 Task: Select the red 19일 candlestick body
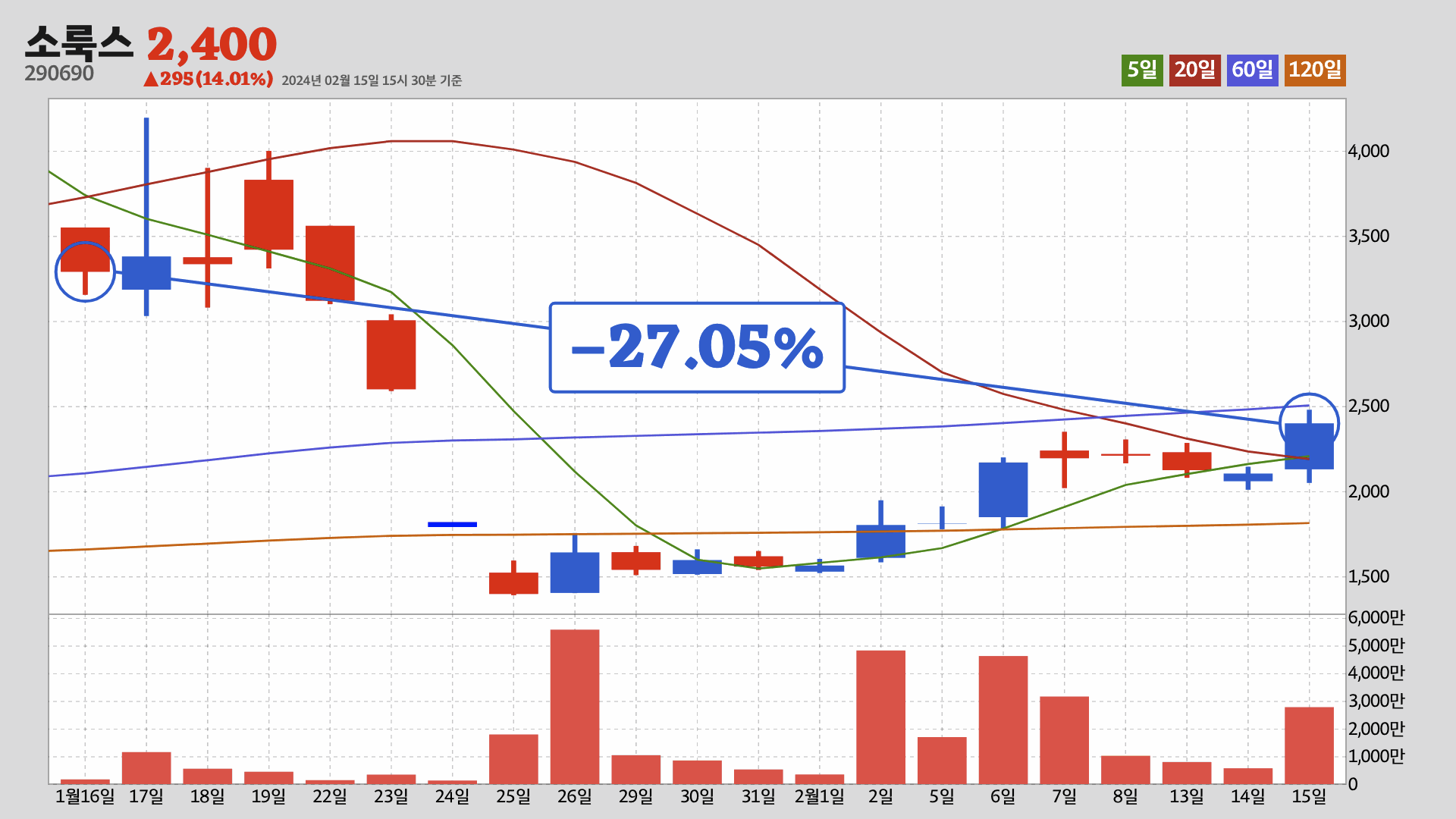click(x=268, y=215)
